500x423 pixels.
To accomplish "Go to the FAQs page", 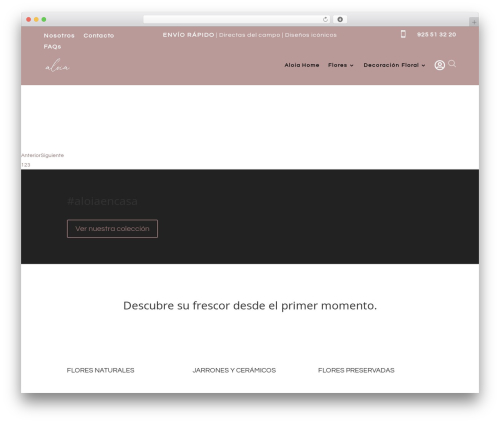I will click(52, 47).
